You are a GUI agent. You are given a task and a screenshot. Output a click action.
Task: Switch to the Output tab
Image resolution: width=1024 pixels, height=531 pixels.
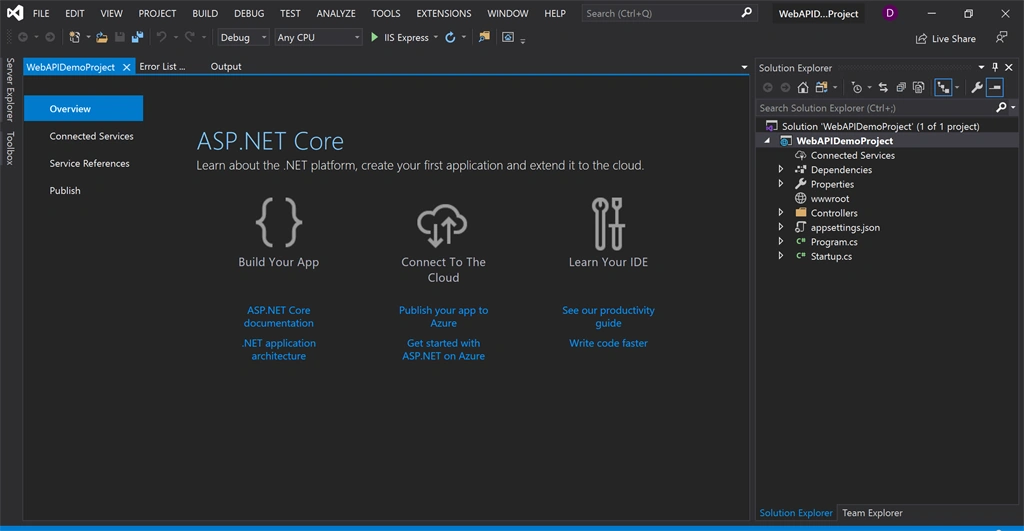click(226, 67)
